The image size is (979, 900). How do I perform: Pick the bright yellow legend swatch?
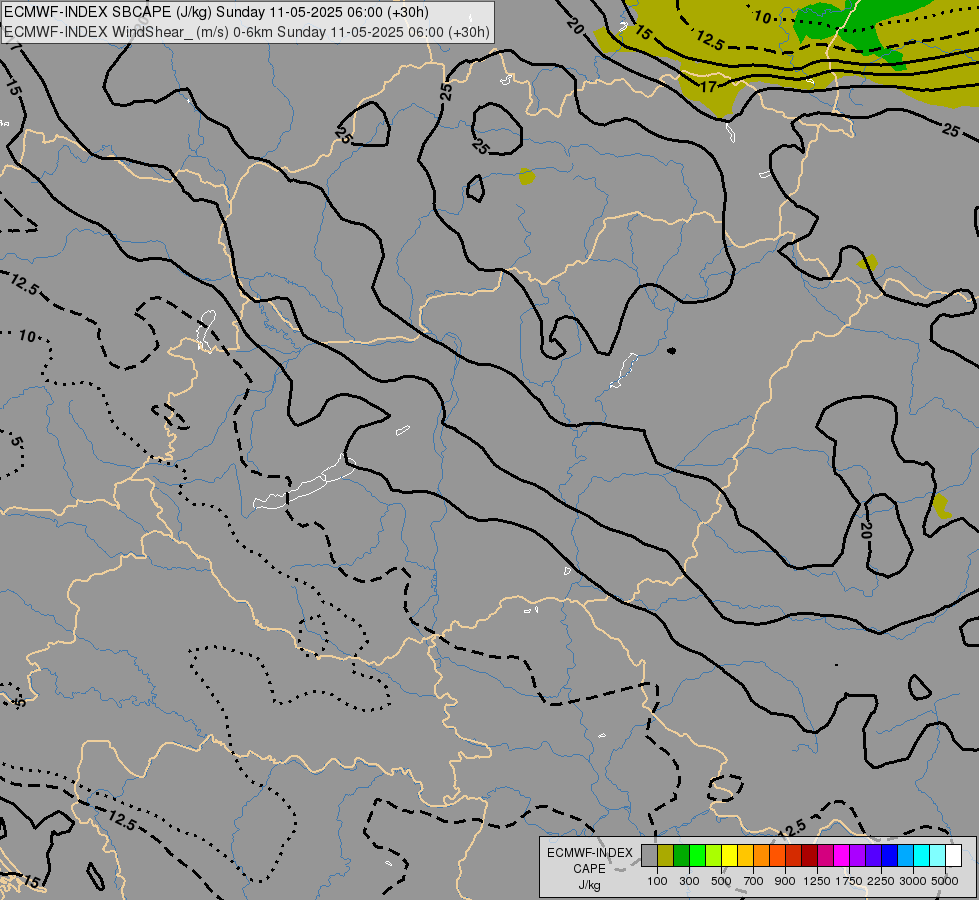pyautogui.click(x=729, y=855)
